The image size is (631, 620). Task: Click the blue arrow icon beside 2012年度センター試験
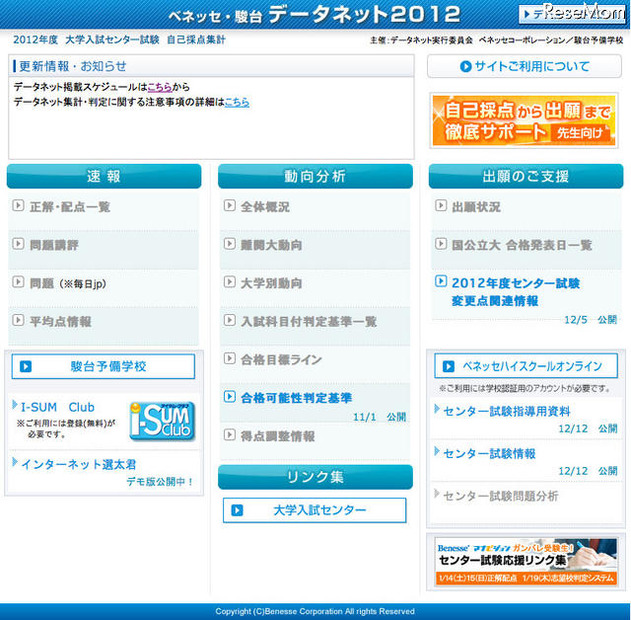(441, 281)
